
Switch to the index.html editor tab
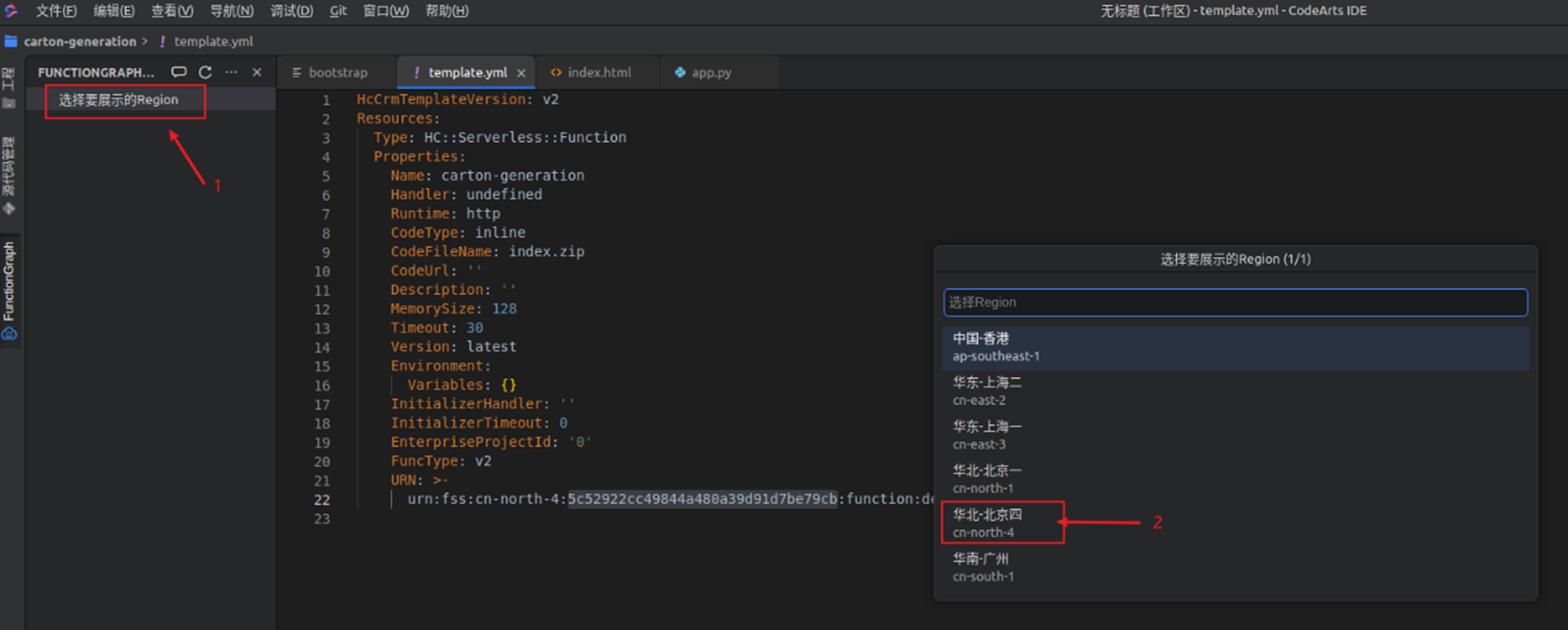click(598, 72)
